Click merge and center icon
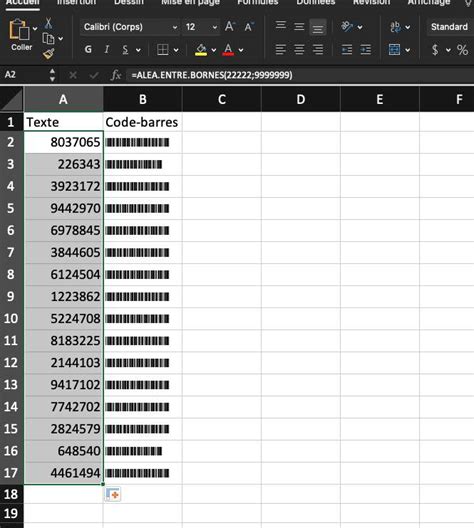 pyautogui.click(x=394, y=50)
